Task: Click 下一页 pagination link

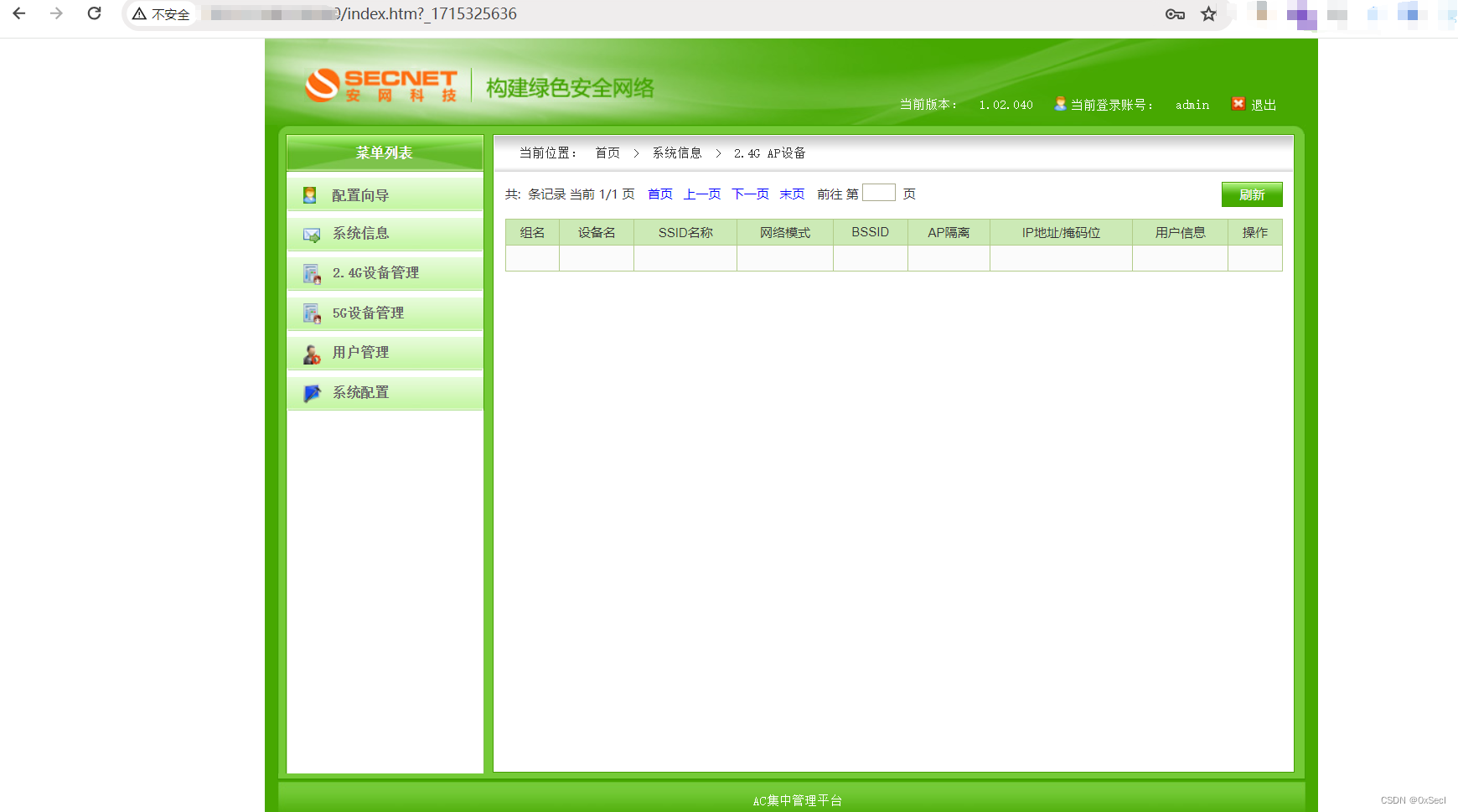Action: [x=751, y=194]
